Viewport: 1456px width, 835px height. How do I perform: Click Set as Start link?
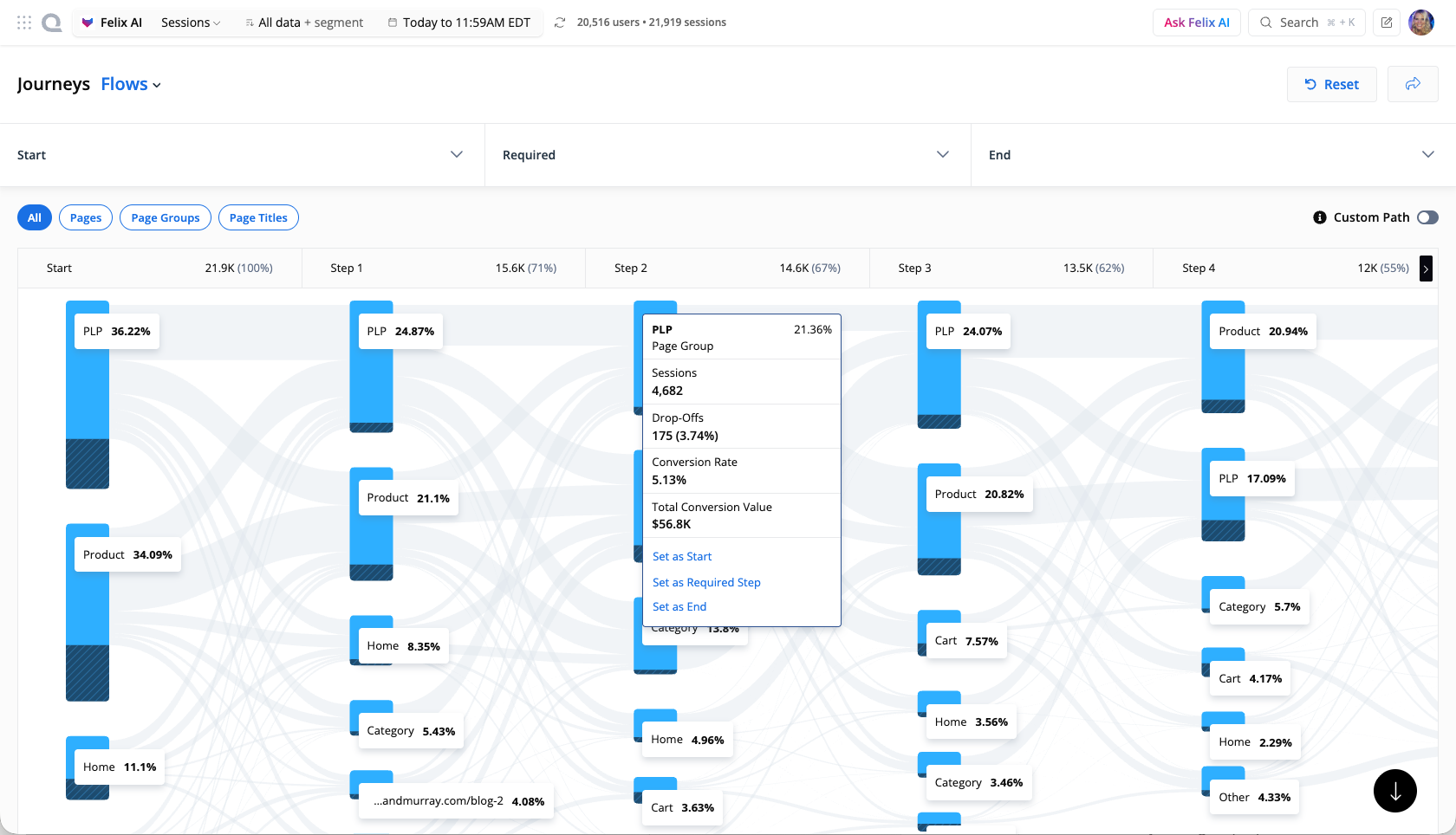click(x=682, y=556)
